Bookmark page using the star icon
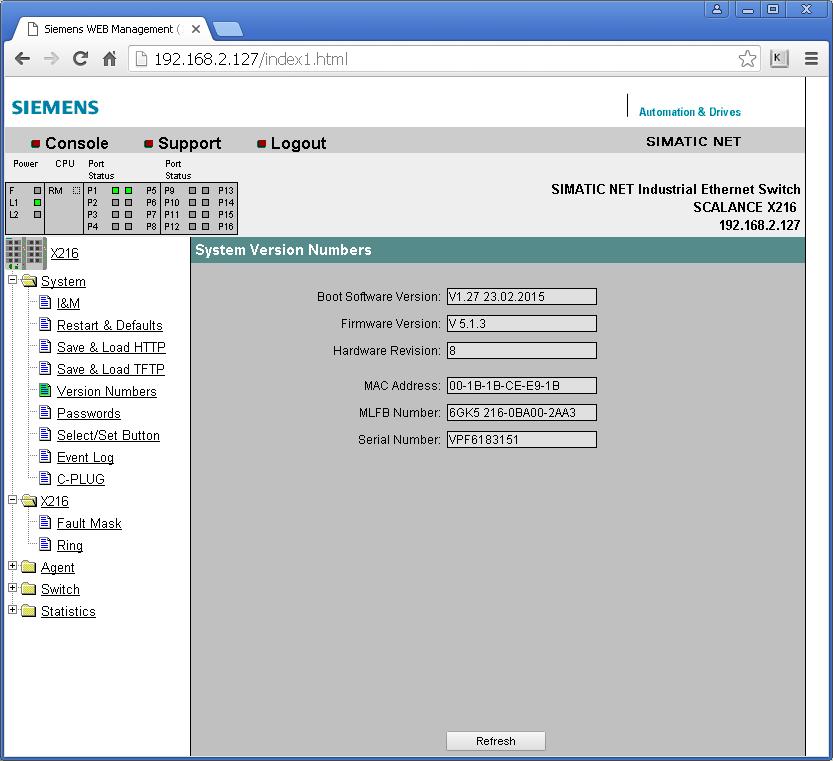 click(747, 59)
